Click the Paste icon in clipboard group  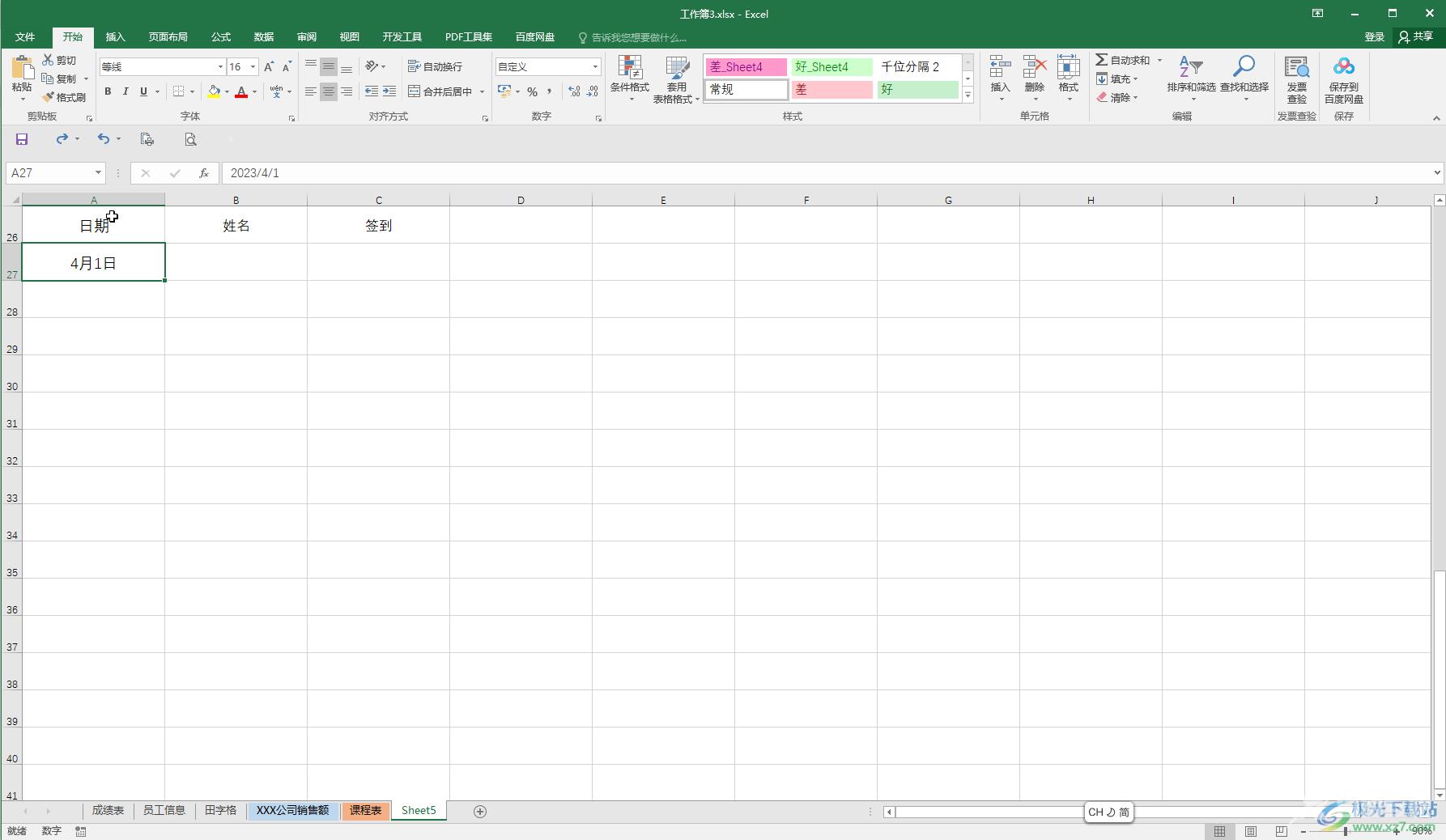22,69
